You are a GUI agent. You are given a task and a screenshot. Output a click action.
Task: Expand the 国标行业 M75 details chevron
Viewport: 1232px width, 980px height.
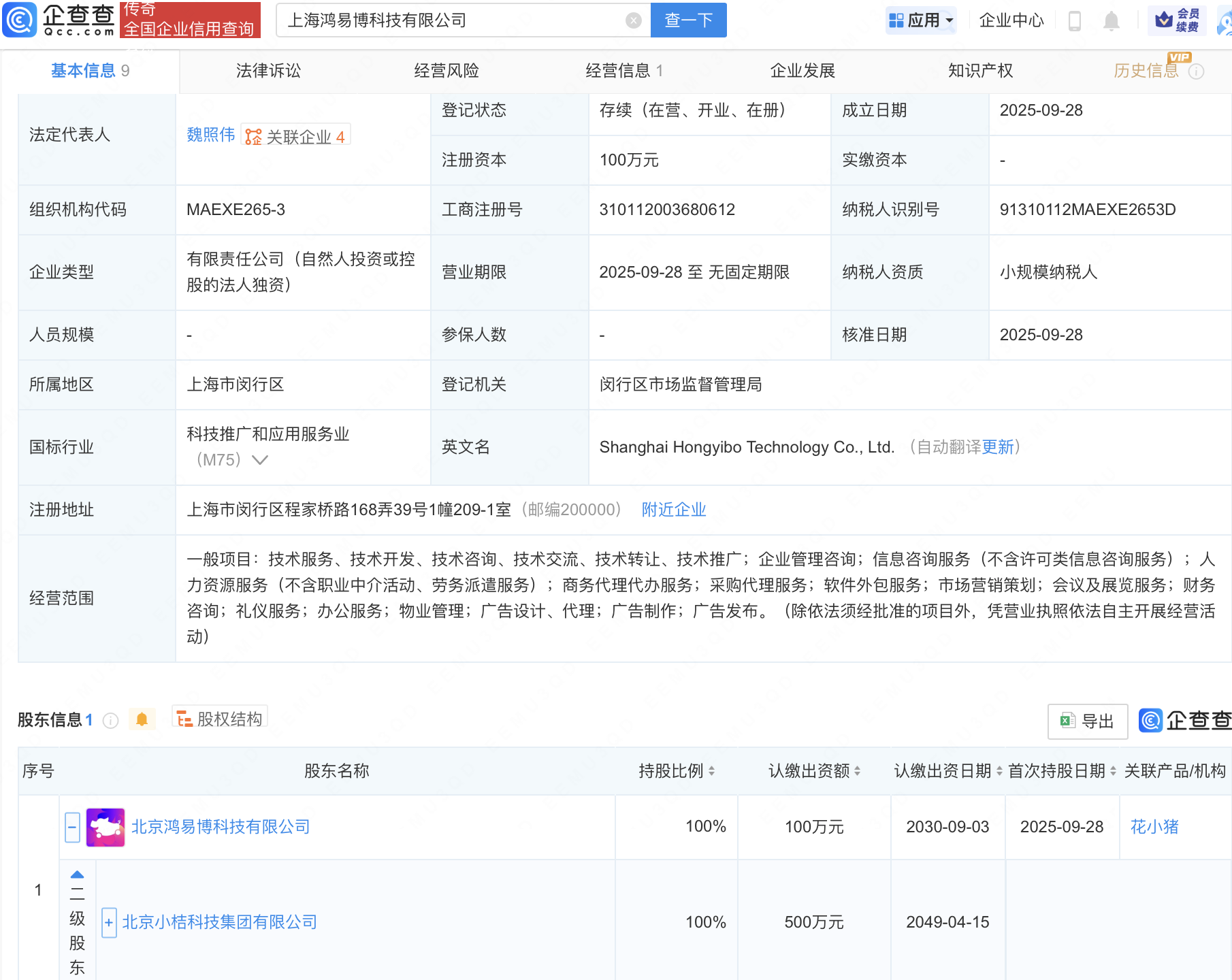click(x=261, y=460)
